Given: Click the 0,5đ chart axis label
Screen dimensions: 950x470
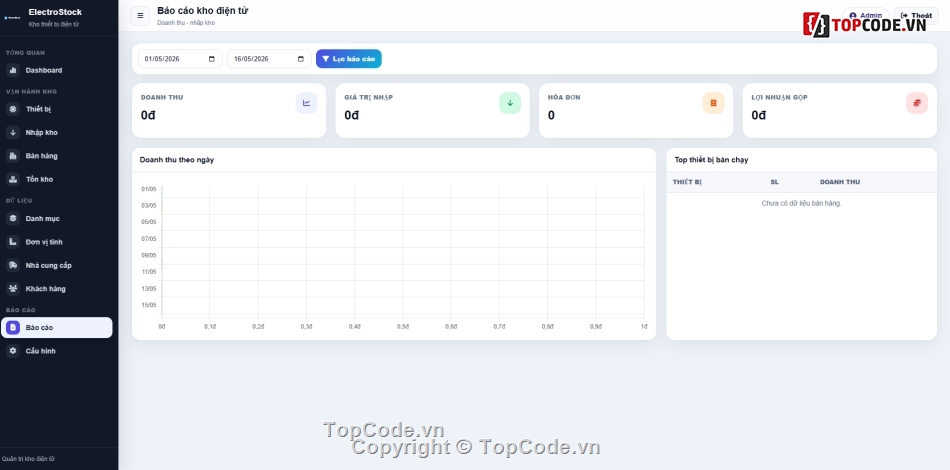Looking at the screenshot, I should 403,327.
